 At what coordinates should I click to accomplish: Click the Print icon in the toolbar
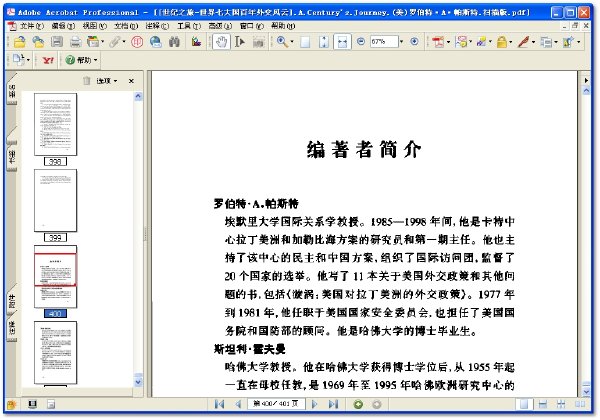(75, 42)
